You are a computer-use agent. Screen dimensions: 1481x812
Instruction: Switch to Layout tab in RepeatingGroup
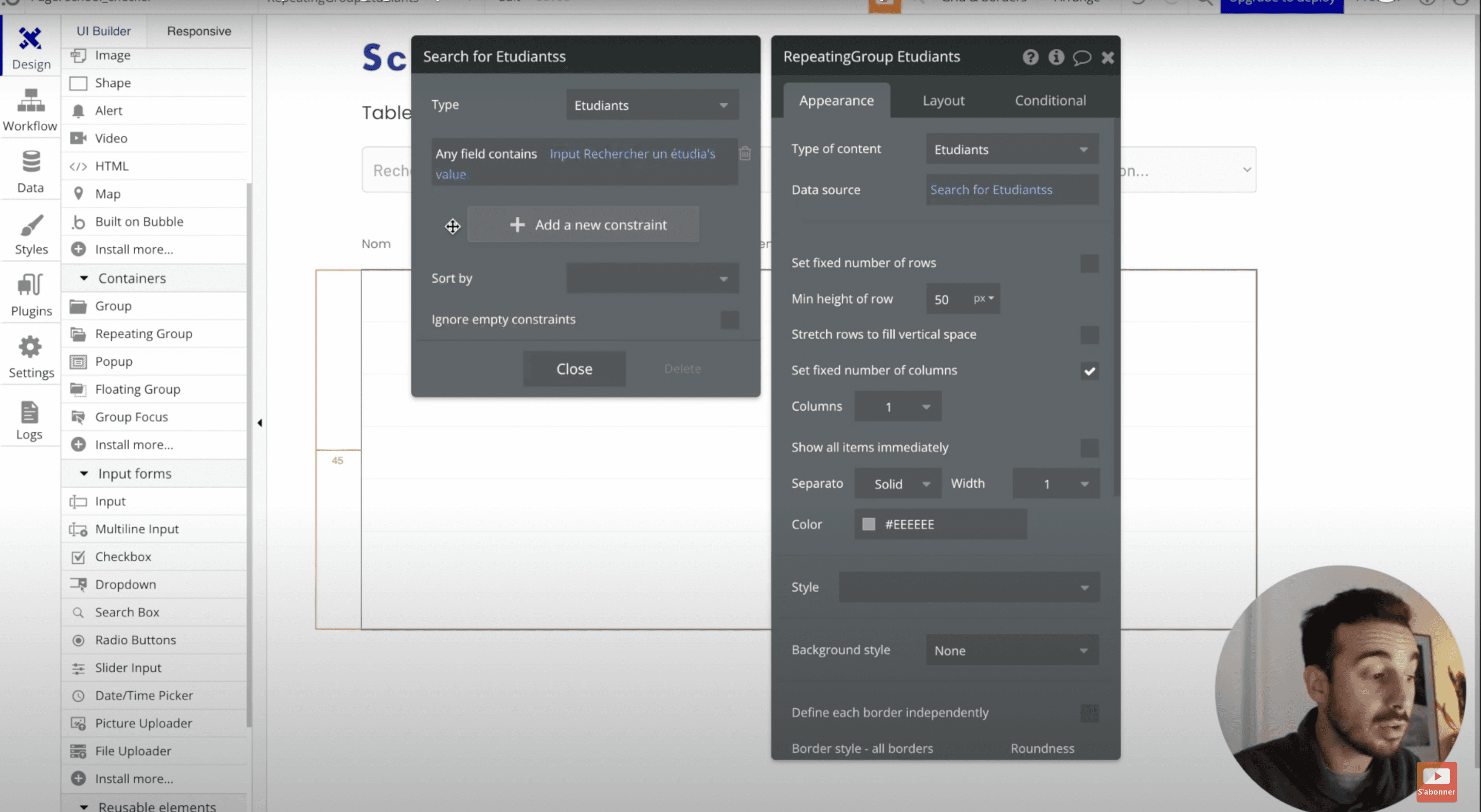[x=943, y=99]
